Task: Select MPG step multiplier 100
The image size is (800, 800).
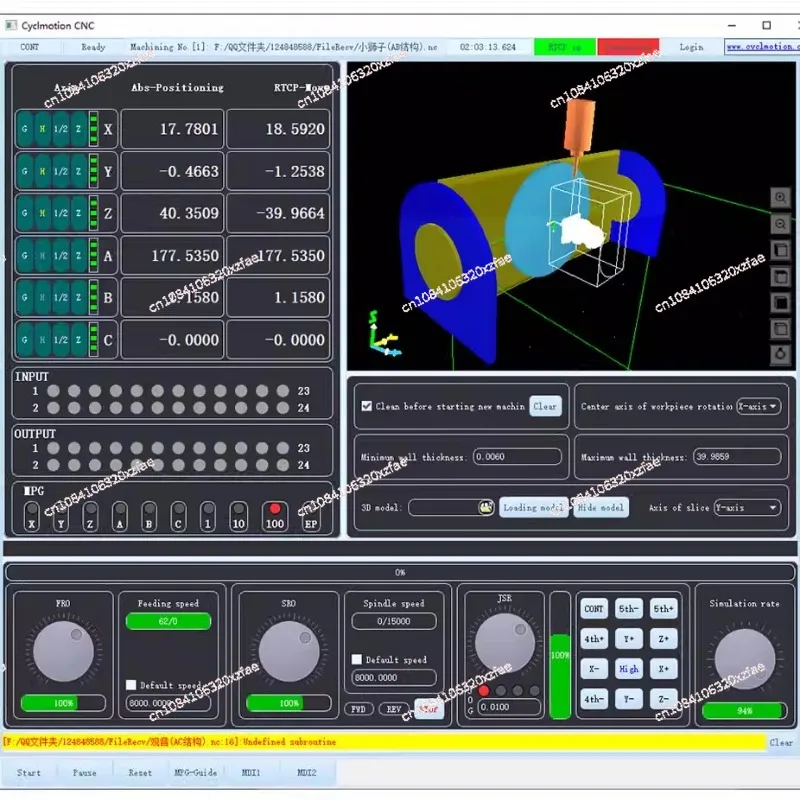Action: (274, 516)
